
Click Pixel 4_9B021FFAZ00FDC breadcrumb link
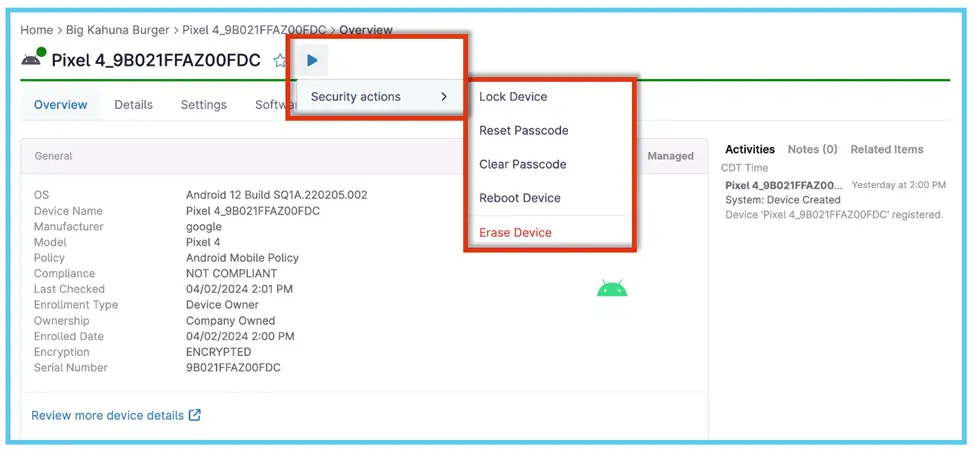coord(254,30)
